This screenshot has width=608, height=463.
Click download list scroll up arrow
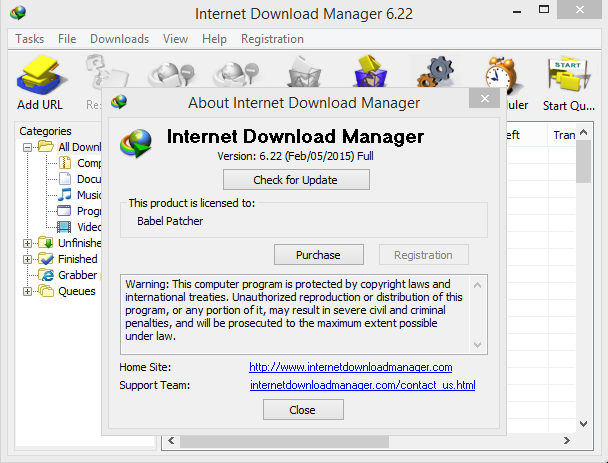click(584, 133)
